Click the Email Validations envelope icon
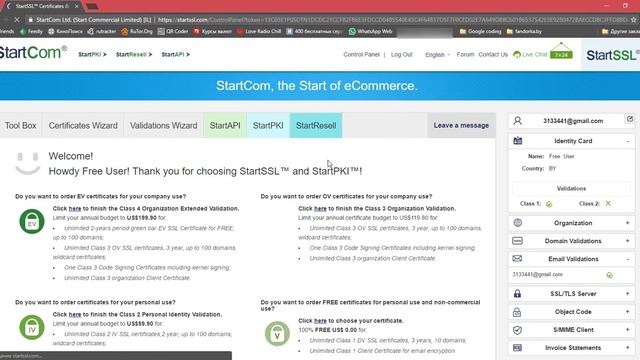Screen dimensions: 640x360 [517, 259]
